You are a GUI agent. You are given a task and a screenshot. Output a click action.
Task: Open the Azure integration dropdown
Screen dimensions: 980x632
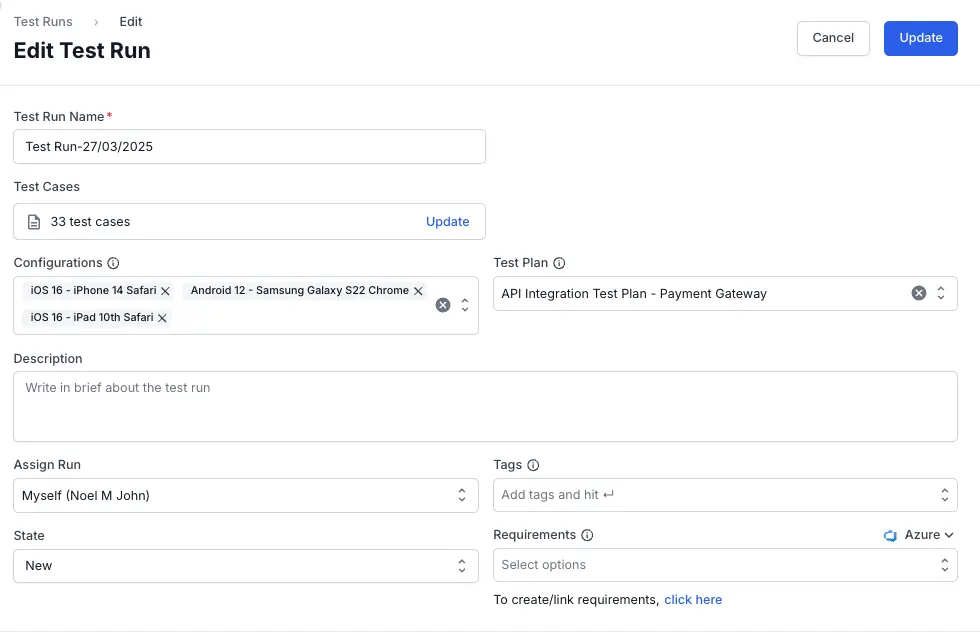919,535
